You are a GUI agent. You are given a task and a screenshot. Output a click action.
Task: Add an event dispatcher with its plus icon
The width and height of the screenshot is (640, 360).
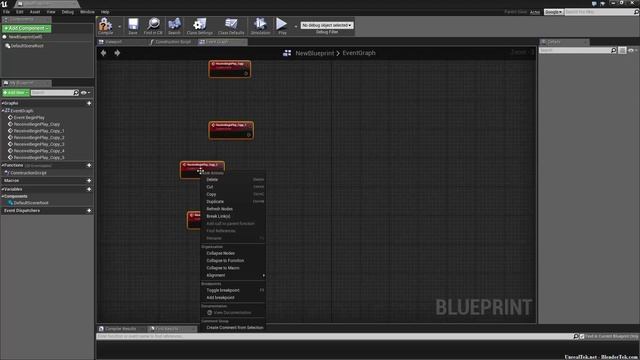tap(89, 211)
